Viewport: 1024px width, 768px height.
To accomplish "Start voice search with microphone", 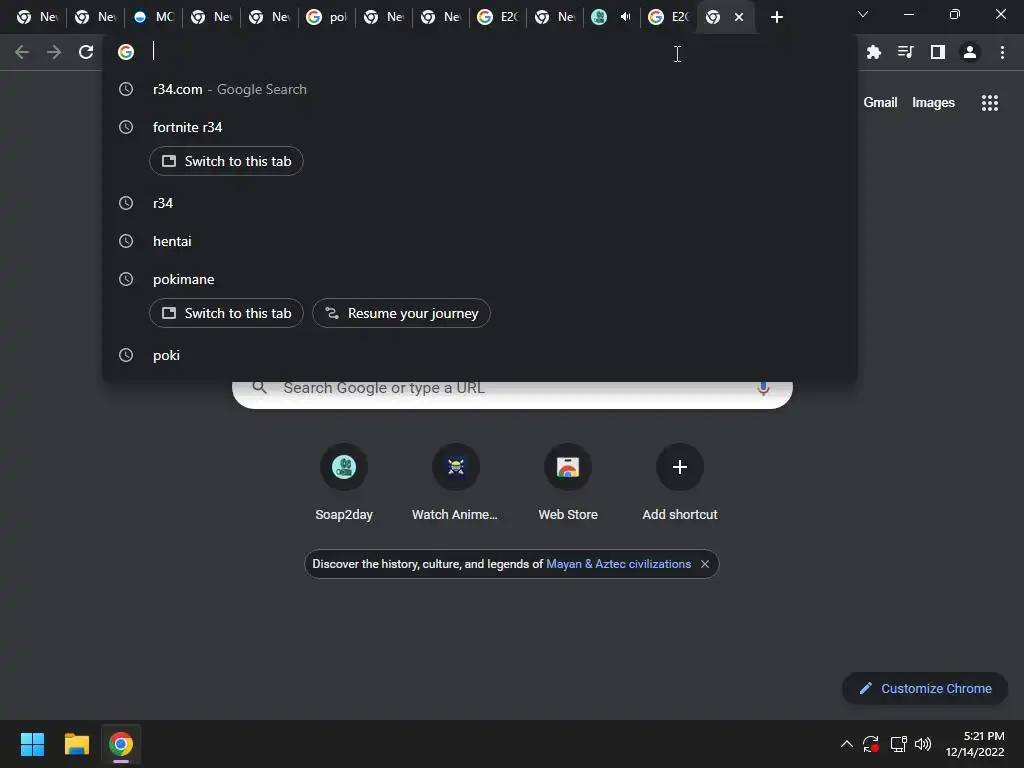I will pyautogui.click(x=763, y=389).
